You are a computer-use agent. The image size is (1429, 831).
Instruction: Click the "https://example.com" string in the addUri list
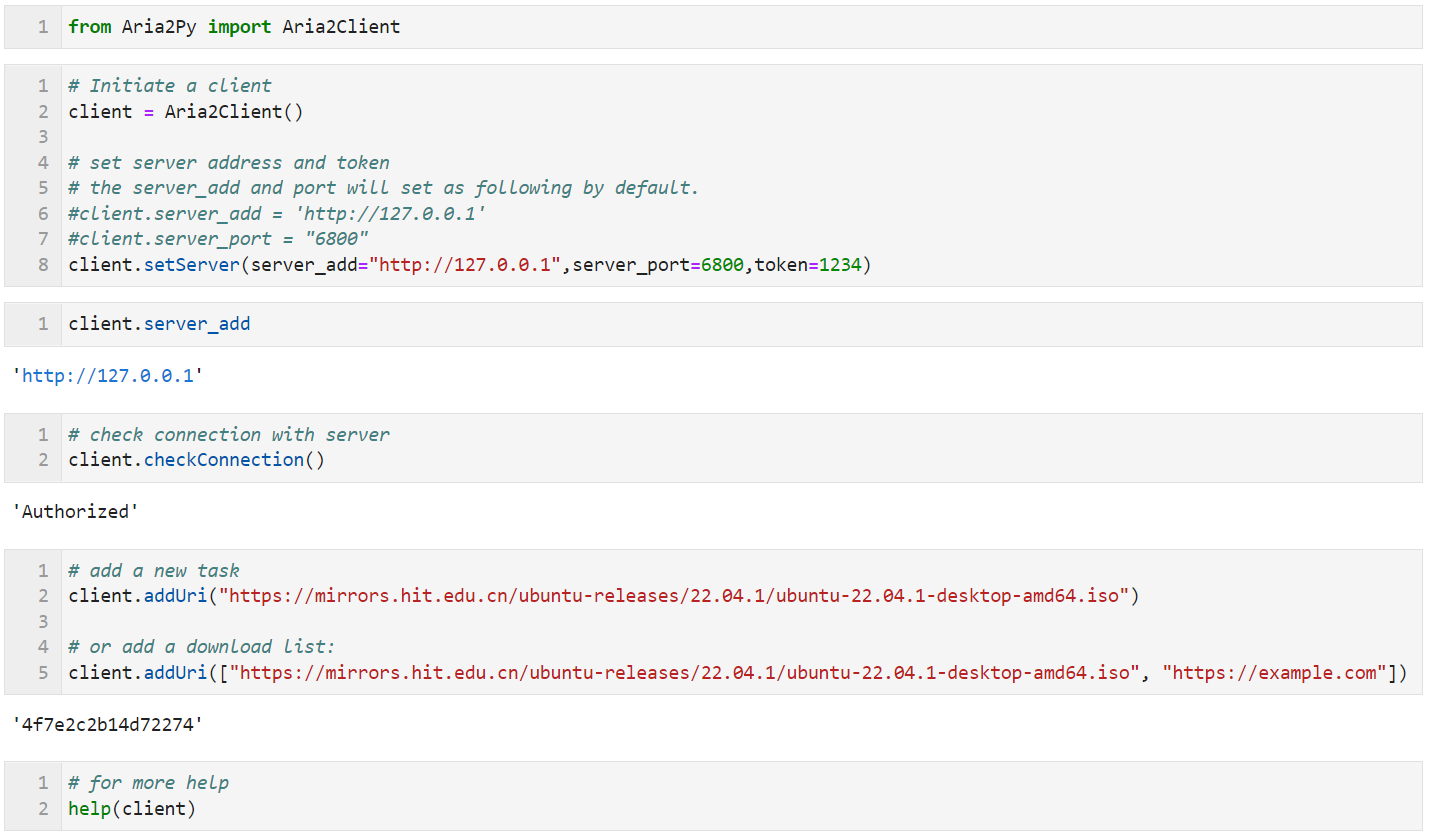click(x=1275, y=673)
